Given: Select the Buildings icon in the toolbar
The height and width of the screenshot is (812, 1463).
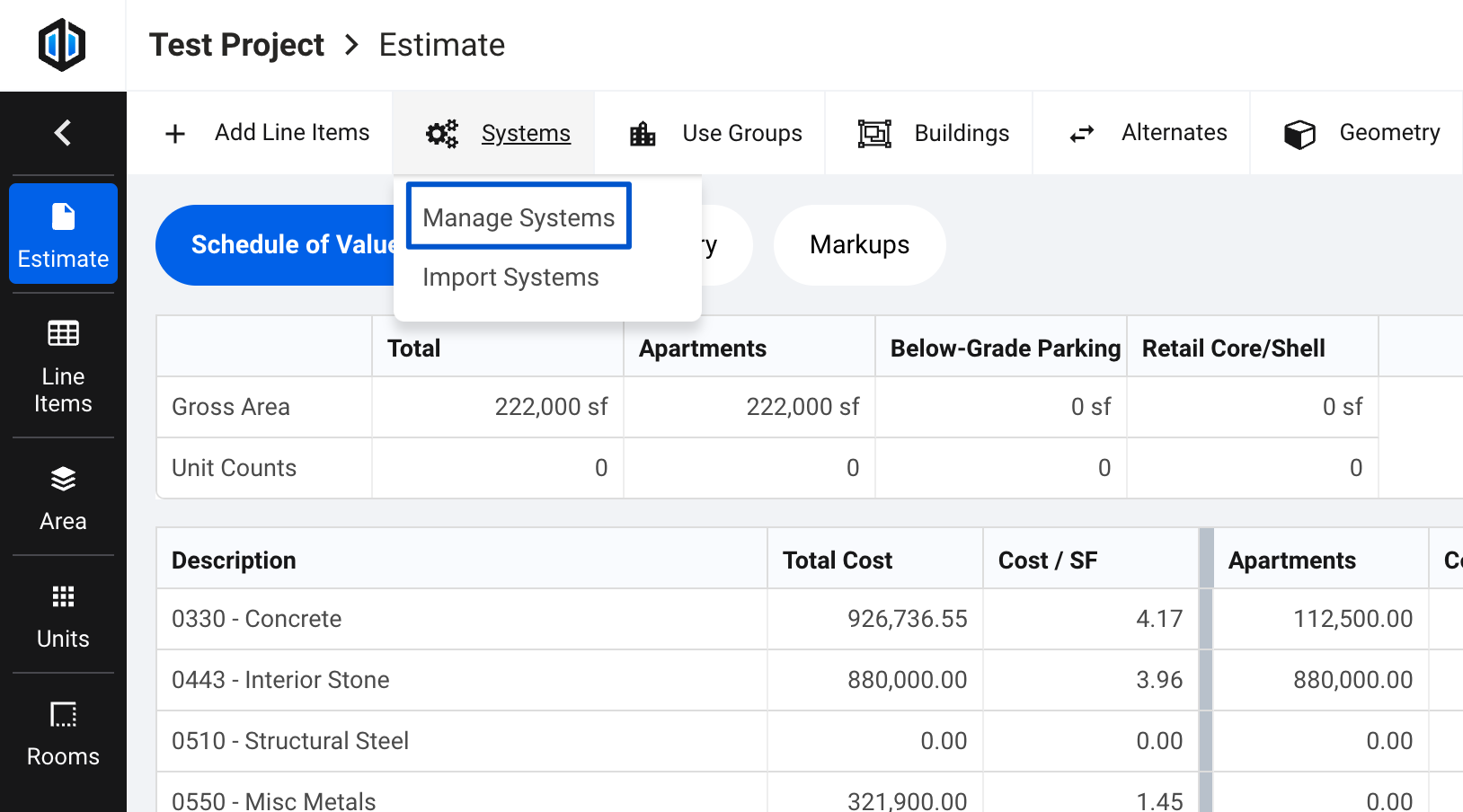Looking at the screenshot, I should pyautogui.click(x=875, y=133).
